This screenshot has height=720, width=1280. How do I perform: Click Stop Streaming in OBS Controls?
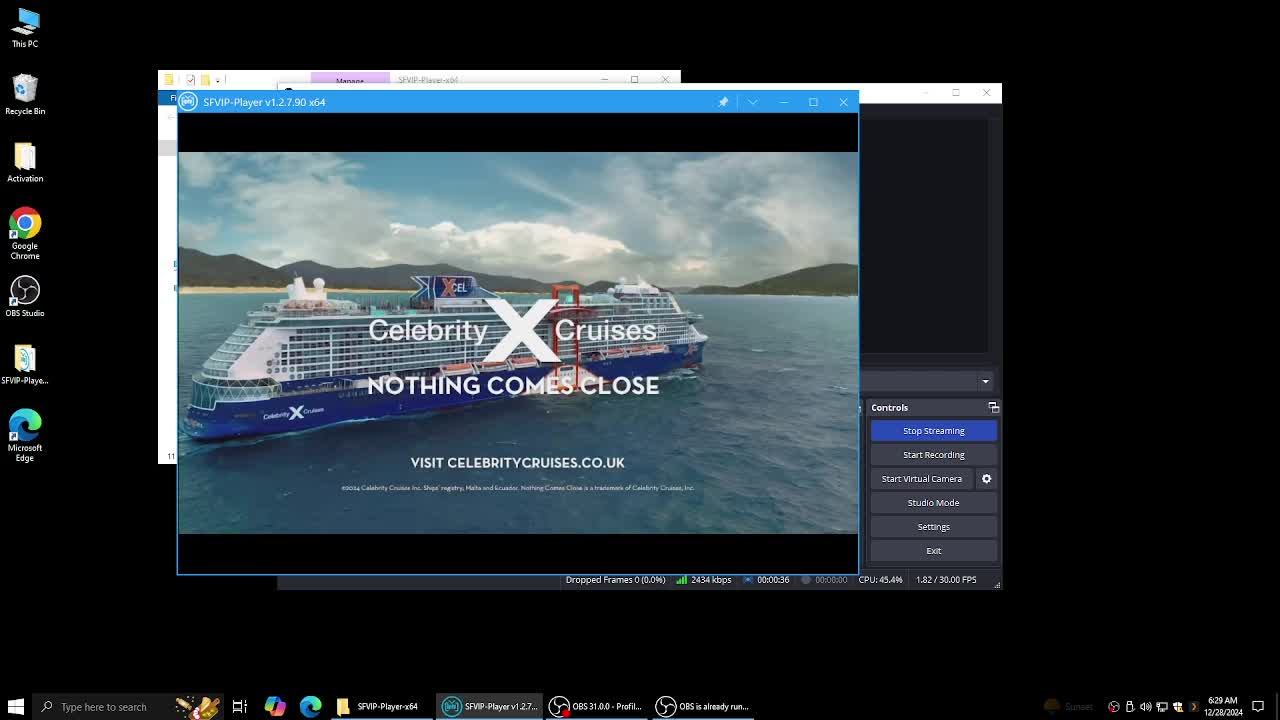[933, 431]
